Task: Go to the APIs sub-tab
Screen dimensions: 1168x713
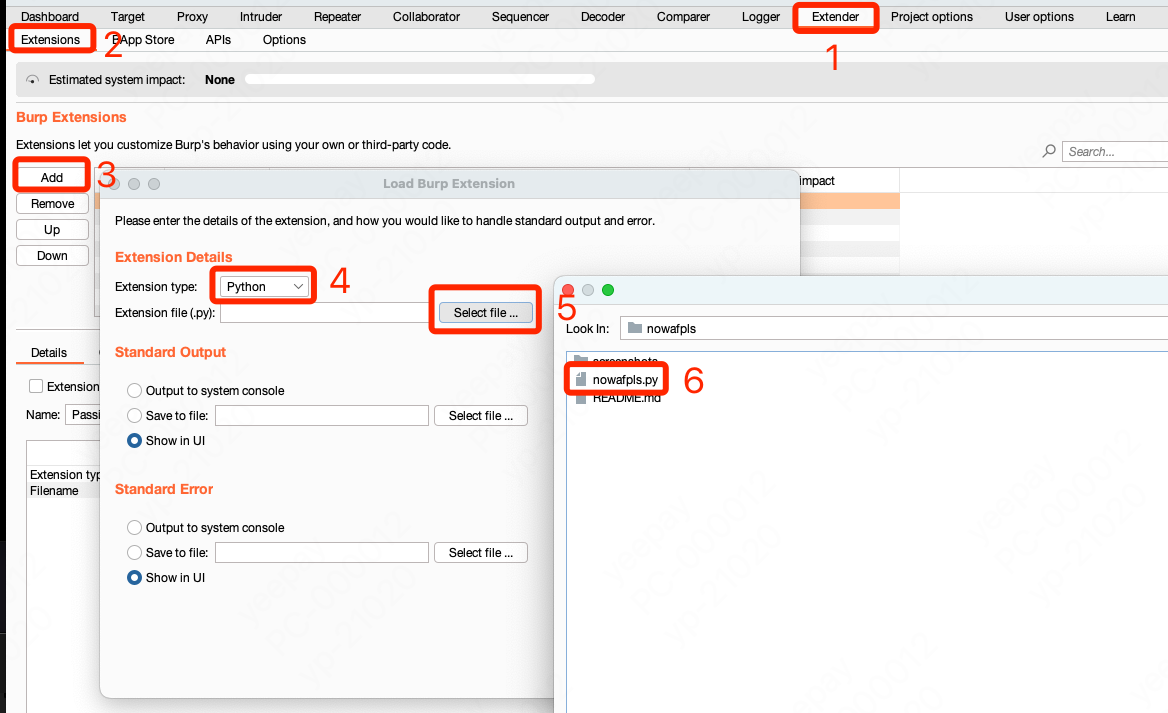Action: click(x=218, y=40)
